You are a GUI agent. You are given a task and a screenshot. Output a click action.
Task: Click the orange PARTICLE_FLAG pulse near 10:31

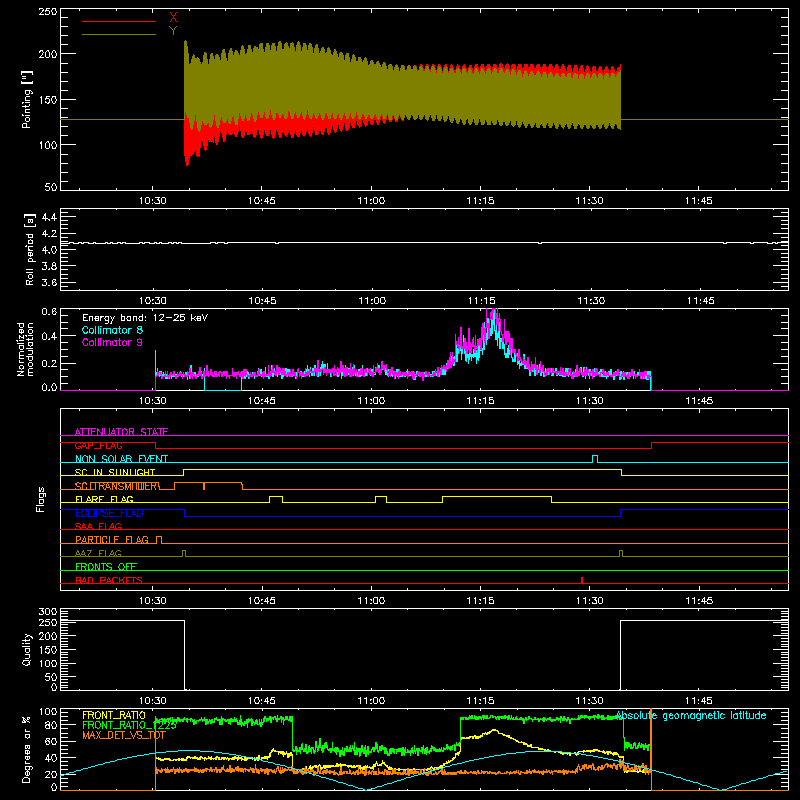(x=159, y=540)
